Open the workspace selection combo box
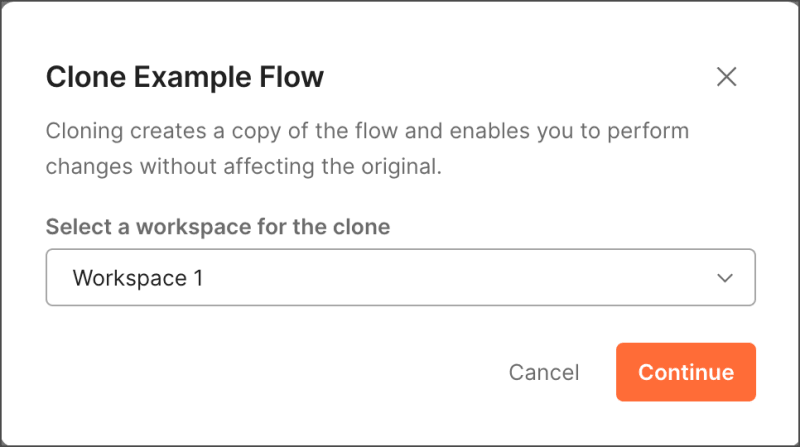Image resolution: width=800 pixels, height=447 pixels. pyautogui.click(x=400, y=278)
